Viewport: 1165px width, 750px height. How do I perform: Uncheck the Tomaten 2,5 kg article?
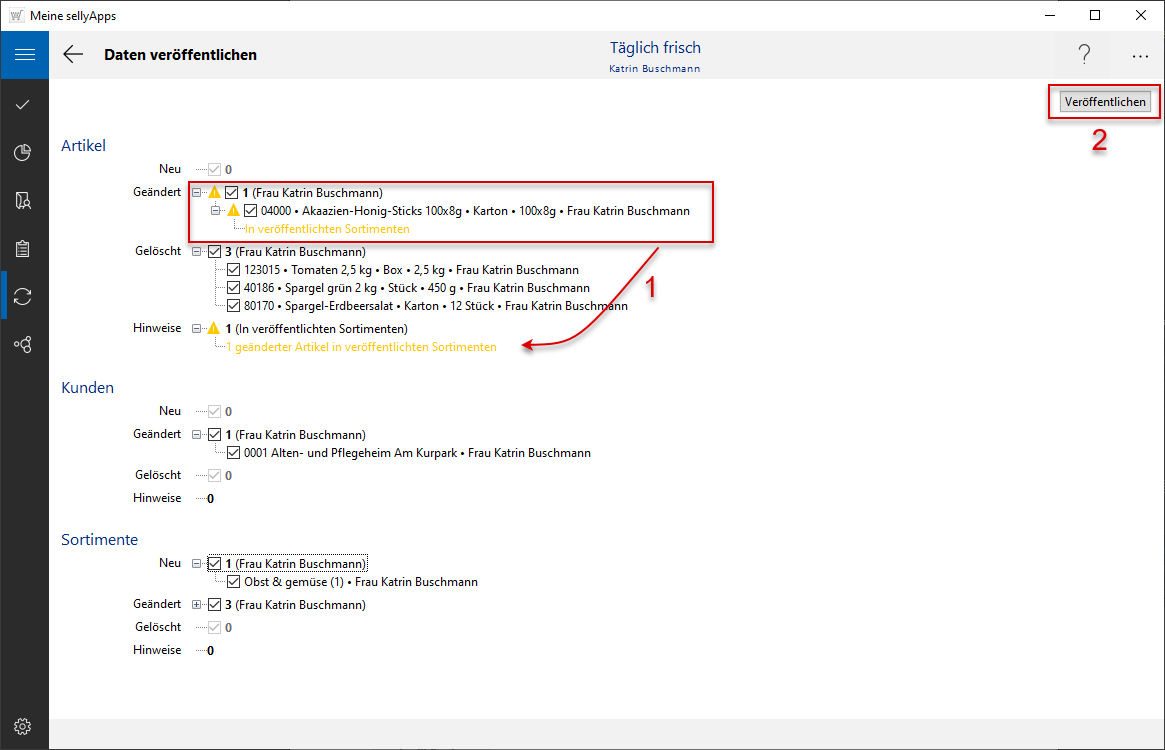point(234,270)
